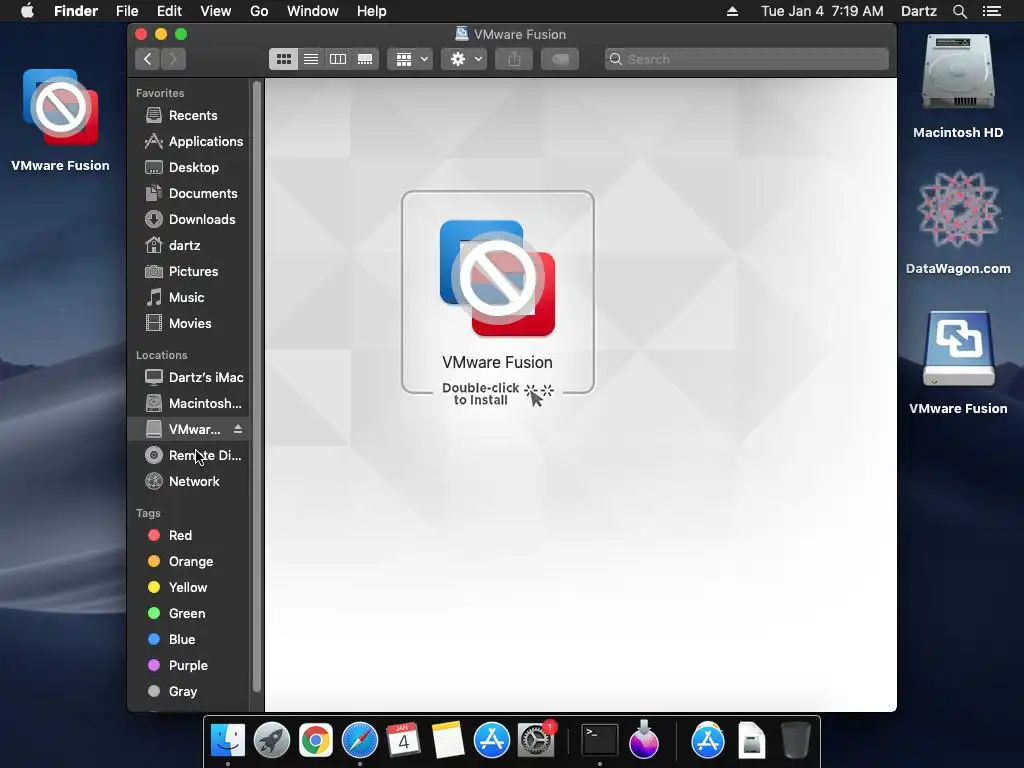
Task: Open the View menu
Action: [216, 11]
